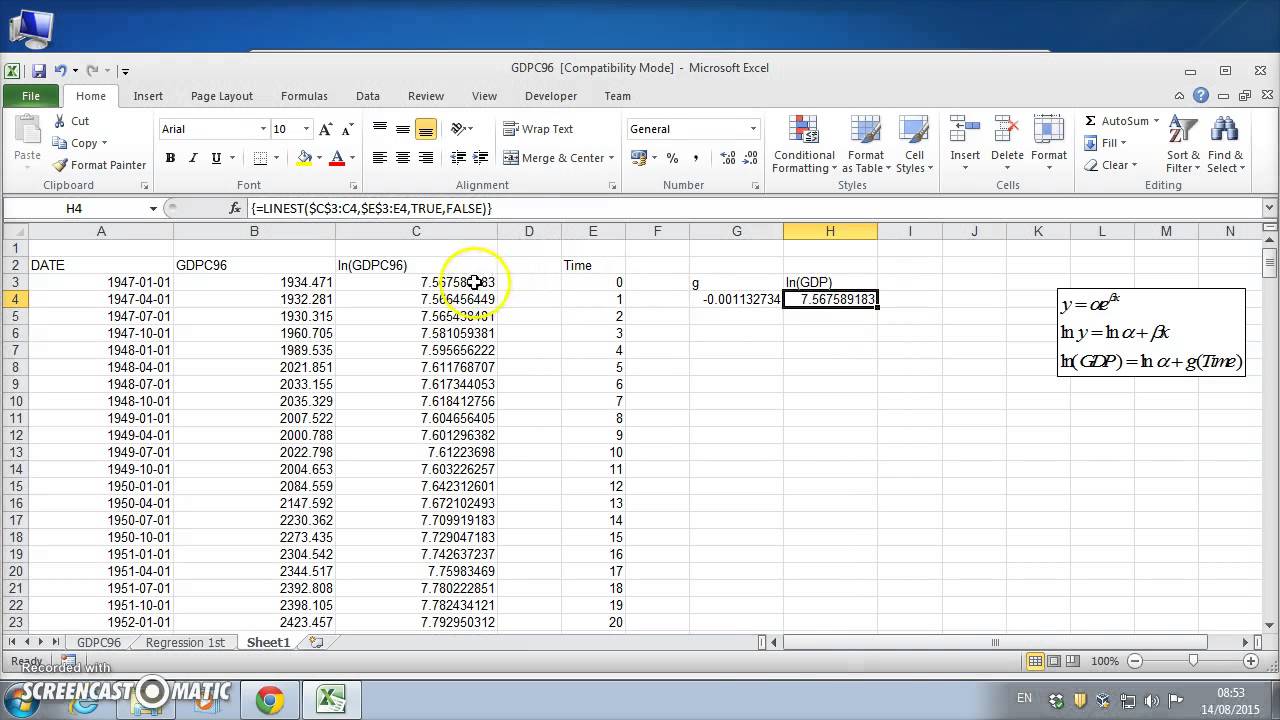
Task: Open Format as Table gallery
Action: [x=866, y=145]
